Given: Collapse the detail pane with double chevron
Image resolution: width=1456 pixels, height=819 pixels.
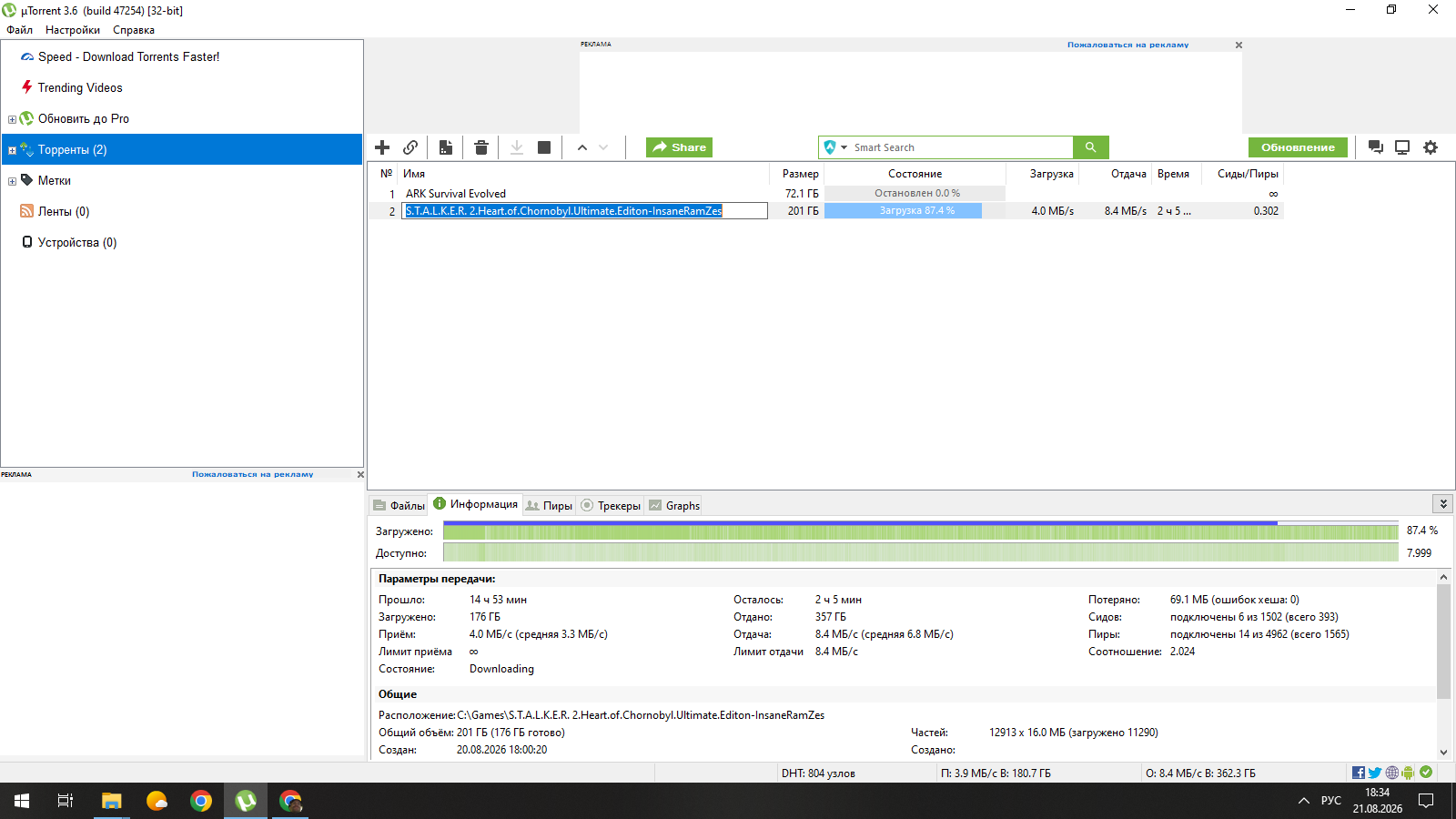Looking at the screenshot, I should click(1443, 504).
